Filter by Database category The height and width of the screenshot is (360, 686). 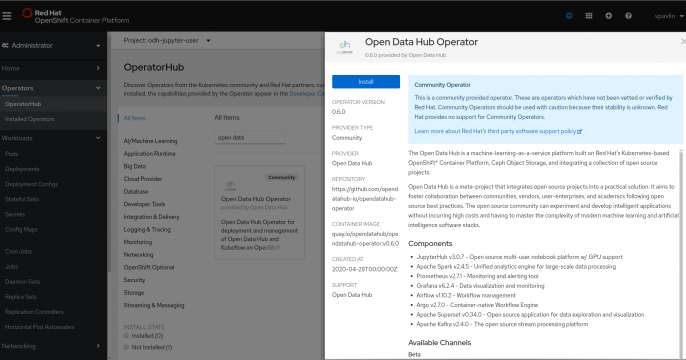(x=136, y=192)
